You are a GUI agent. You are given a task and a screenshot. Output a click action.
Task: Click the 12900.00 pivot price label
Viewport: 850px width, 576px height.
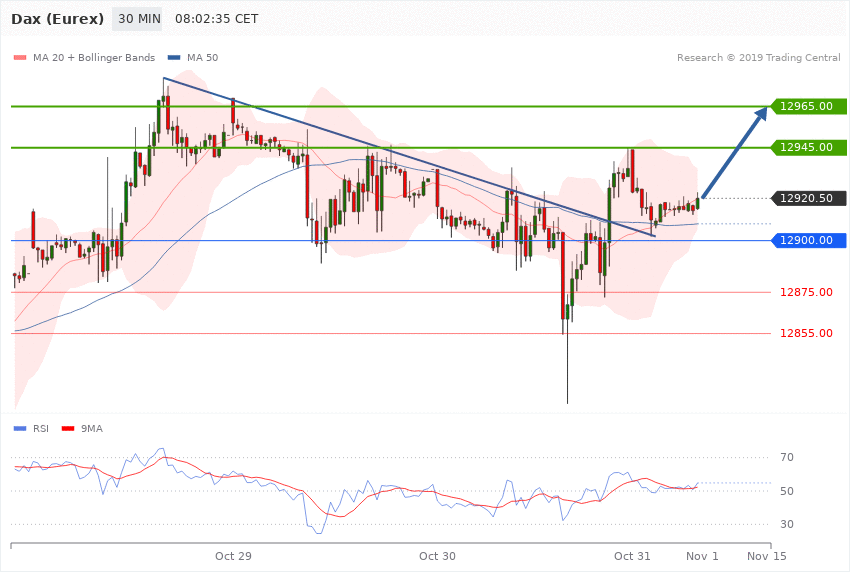pyautogui.click(x=809, y=240)
